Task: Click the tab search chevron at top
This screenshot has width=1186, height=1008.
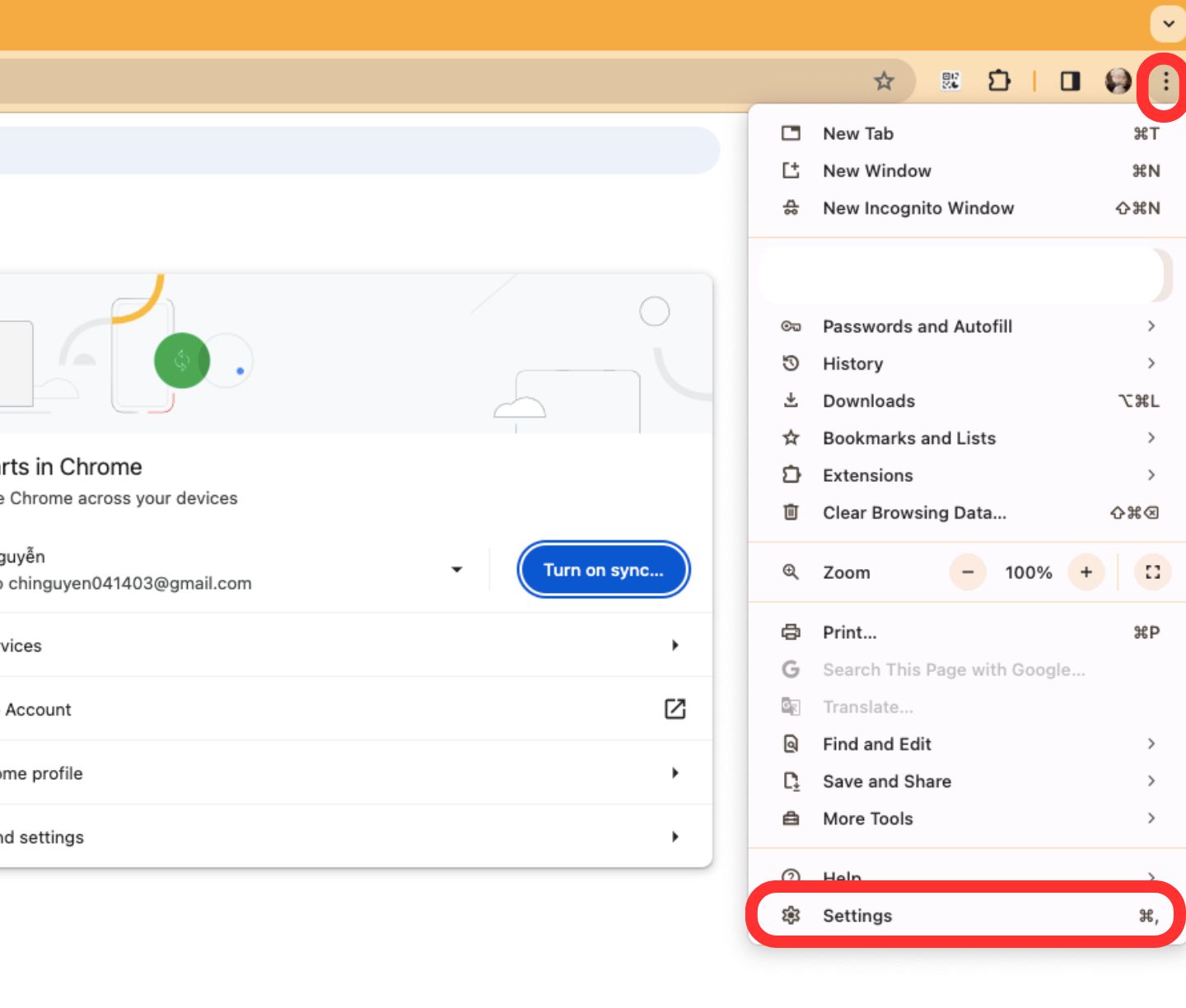Action: pyautogui.click(x=1168, y=24)
